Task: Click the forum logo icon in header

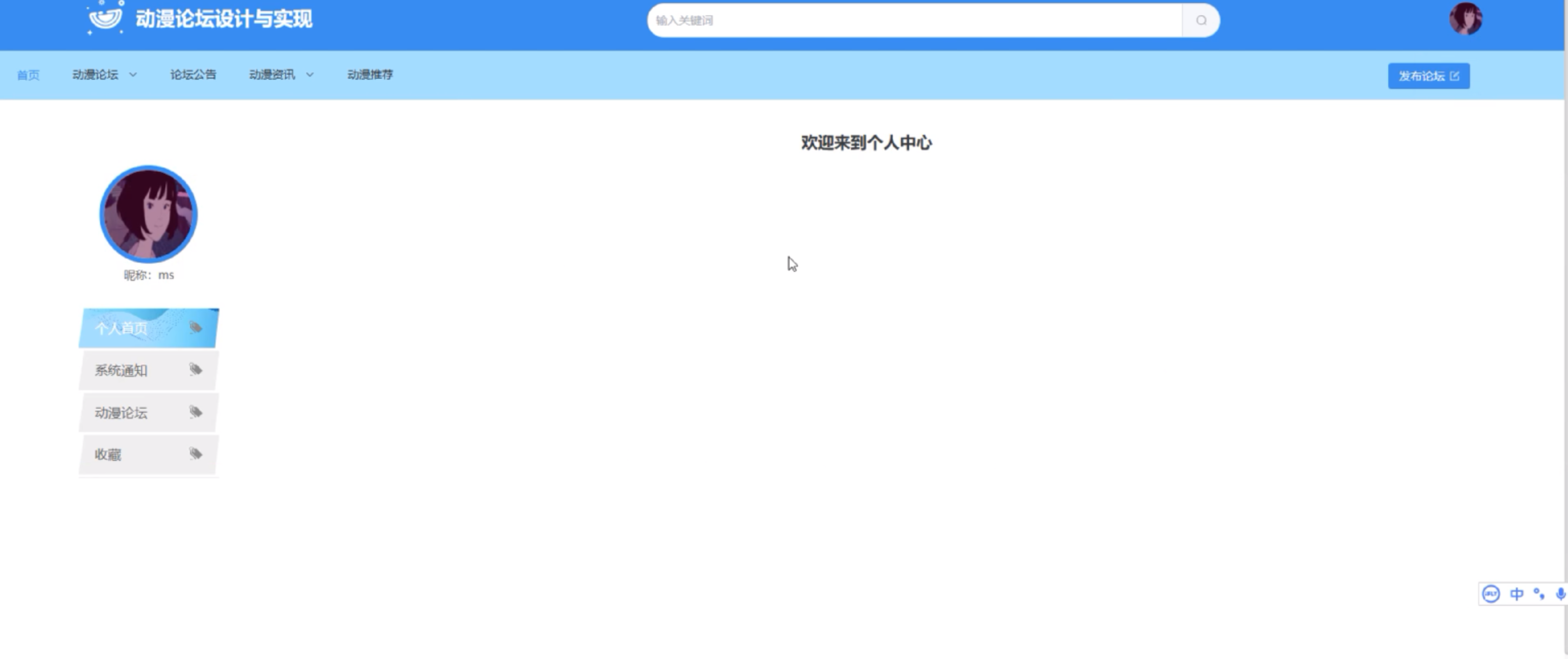Action: pyautogui.click(x=105, y=18)
